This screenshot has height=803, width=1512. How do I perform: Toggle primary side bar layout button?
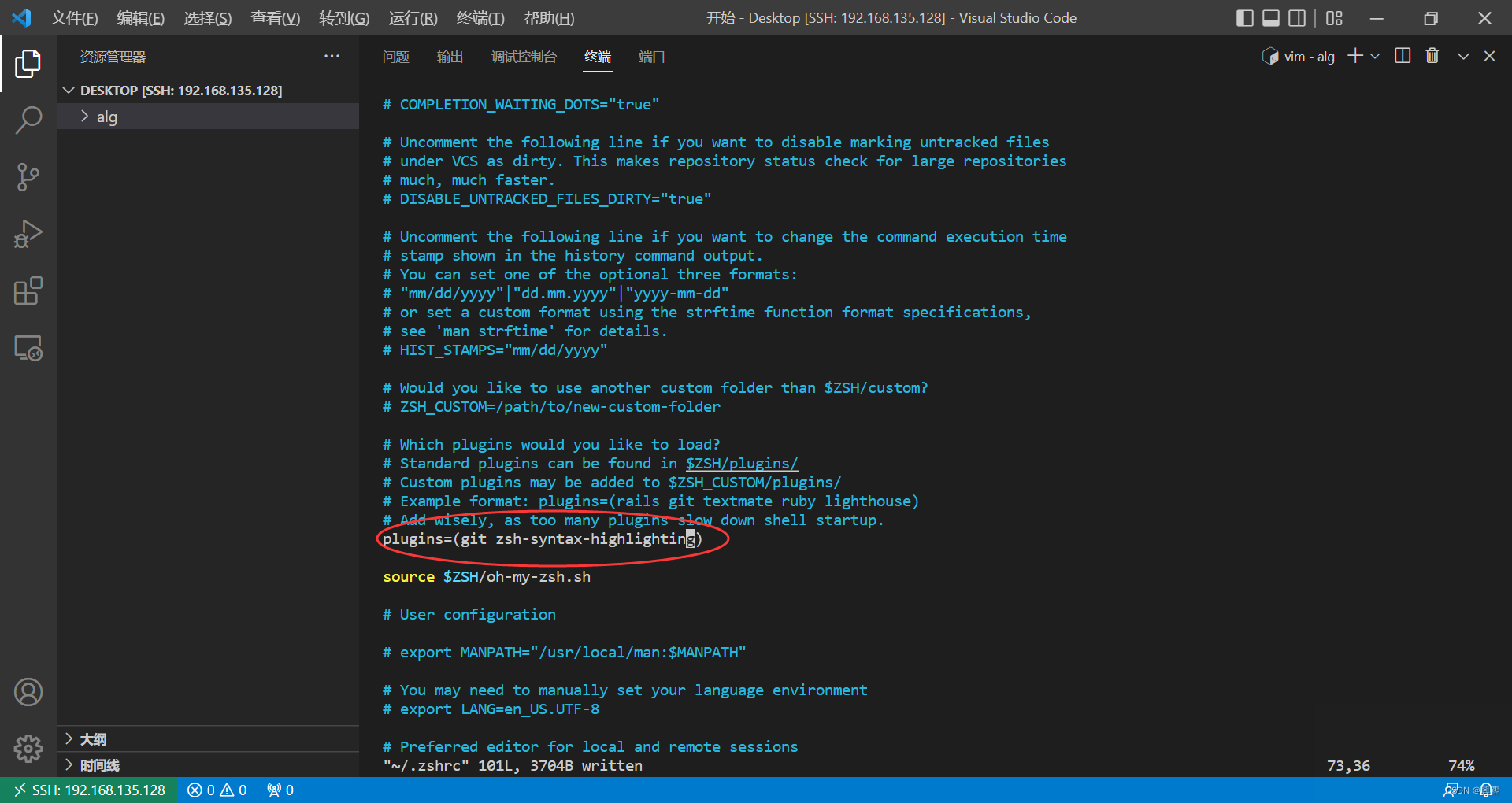point(1245,18)
